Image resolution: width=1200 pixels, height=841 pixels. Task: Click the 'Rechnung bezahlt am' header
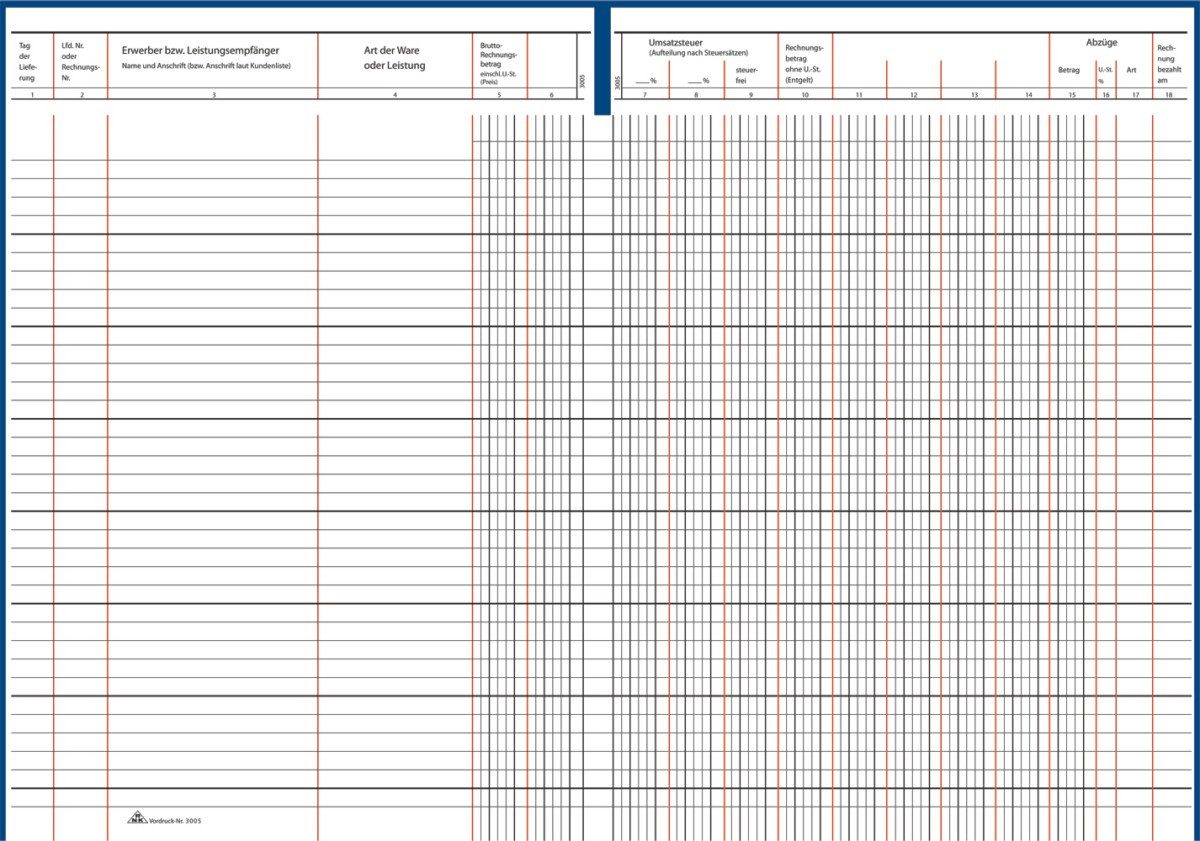pyautogui.click(x=1168, y=64)
